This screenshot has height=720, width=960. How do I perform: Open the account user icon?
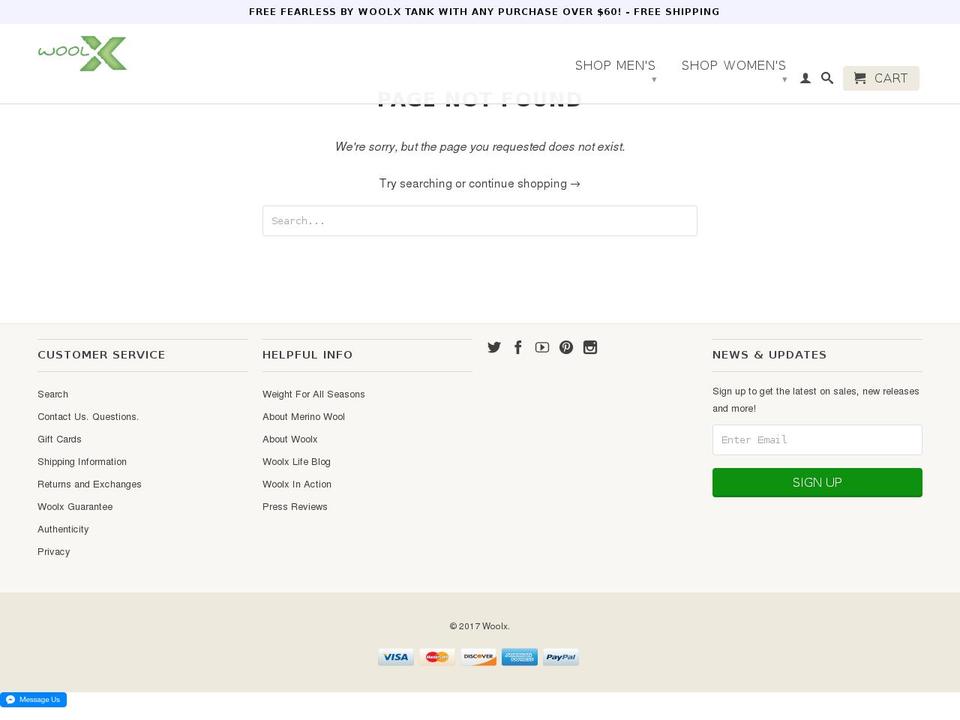(x=805, y=78)
